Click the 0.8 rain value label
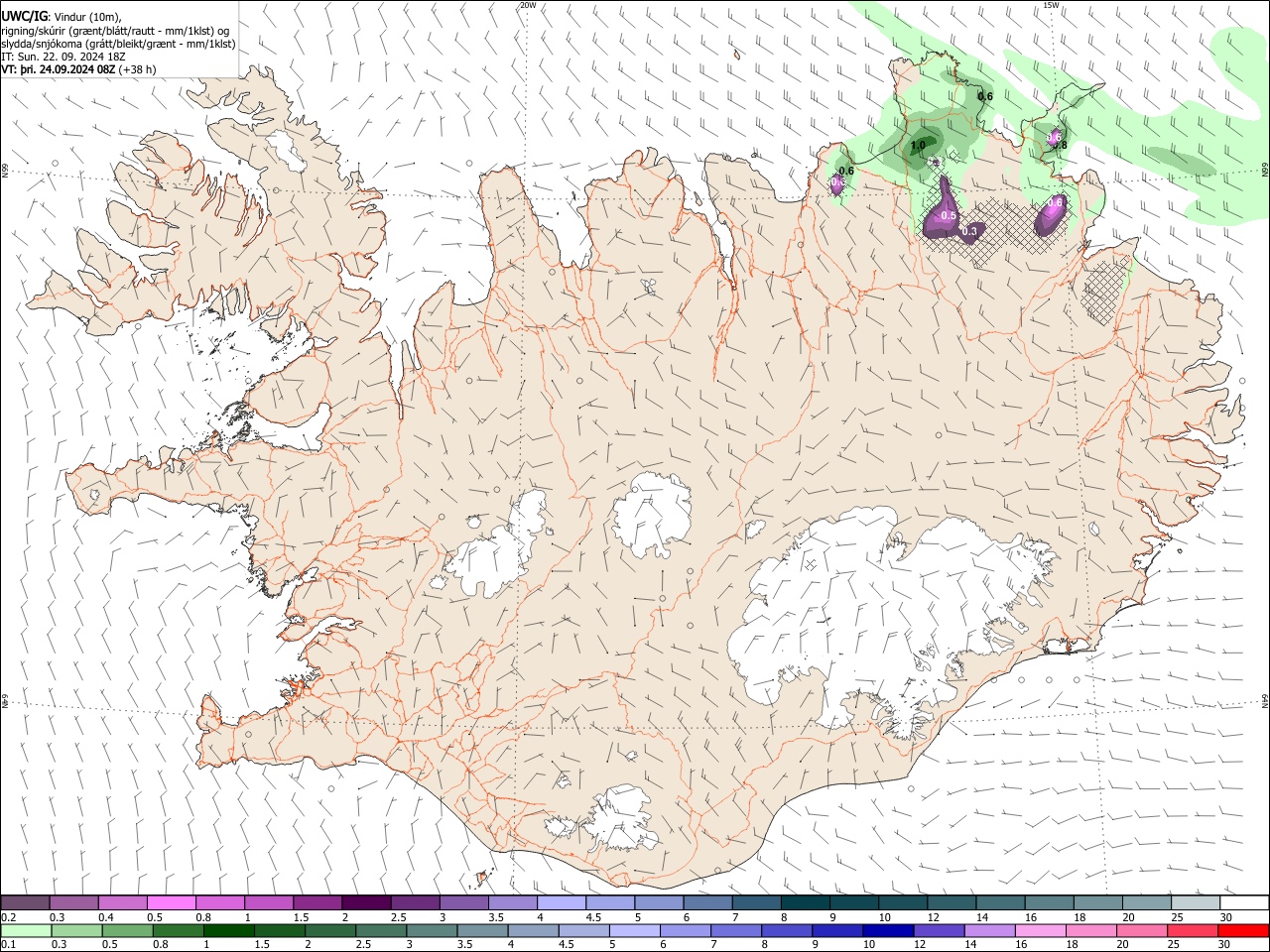Image resolution: width=1270 pixels, height=952 pixels. click(1059, 146)
